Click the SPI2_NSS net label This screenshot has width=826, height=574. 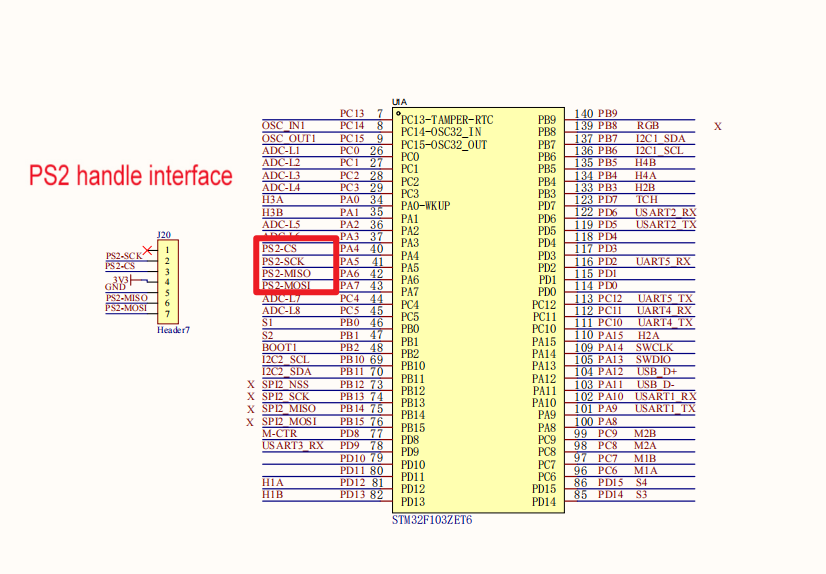(285, 384)
